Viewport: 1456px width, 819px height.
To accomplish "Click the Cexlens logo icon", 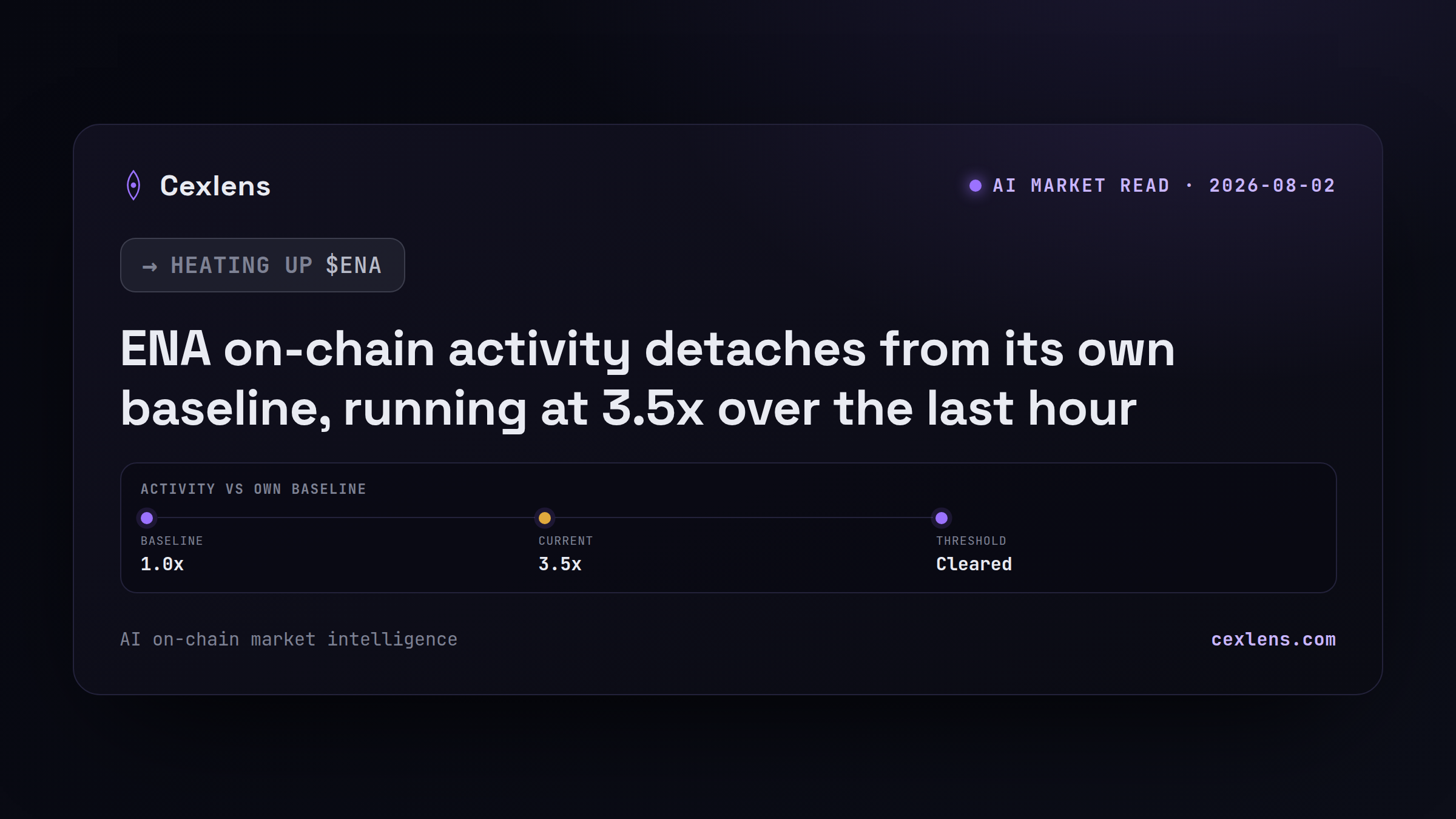I will pos(133,185).
